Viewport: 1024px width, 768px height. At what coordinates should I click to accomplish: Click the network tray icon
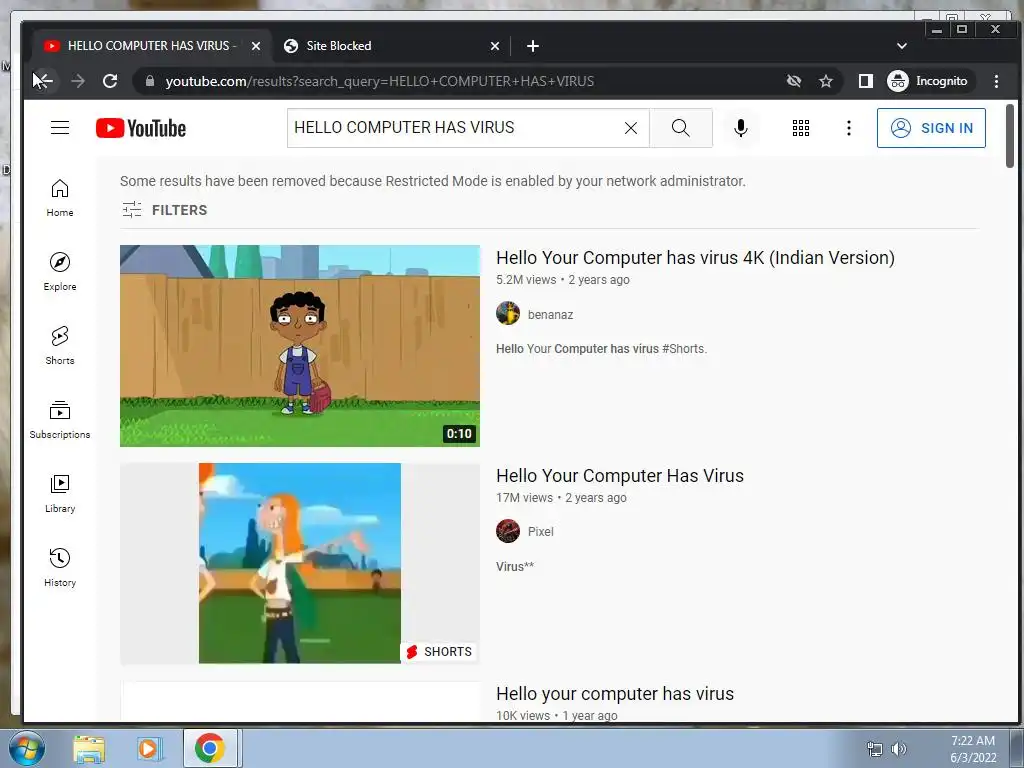click(875, 750)
